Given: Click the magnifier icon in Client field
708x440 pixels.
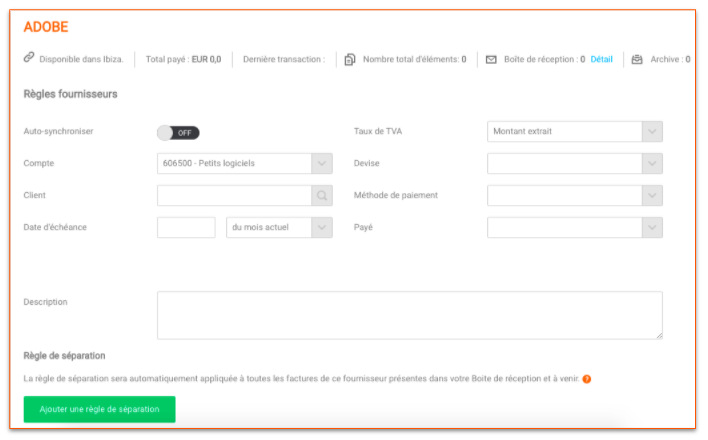Looking at the screenshot, I should coord(322,196).
